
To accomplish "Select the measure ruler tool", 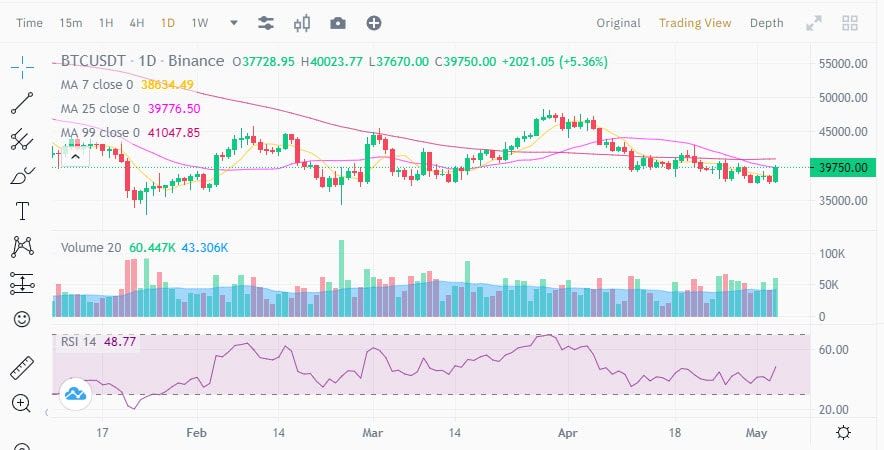I will [22, 368].
